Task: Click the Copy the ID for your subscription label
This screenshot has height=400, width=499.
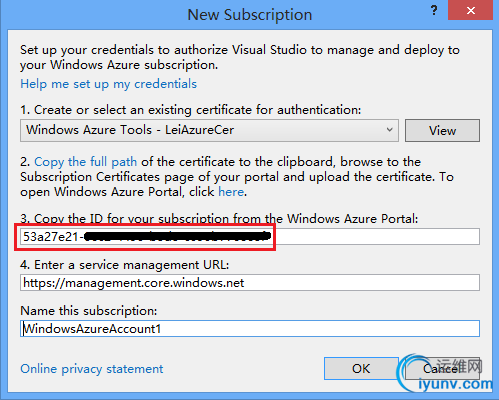Action: coord(219,219)
